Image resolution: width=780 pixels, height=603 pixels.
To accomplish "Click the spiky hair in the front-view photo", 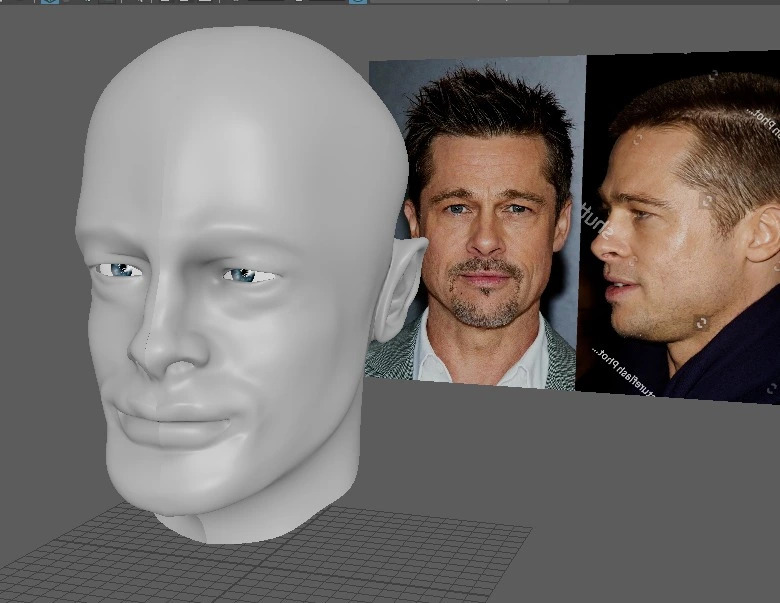I will (488, 110).
